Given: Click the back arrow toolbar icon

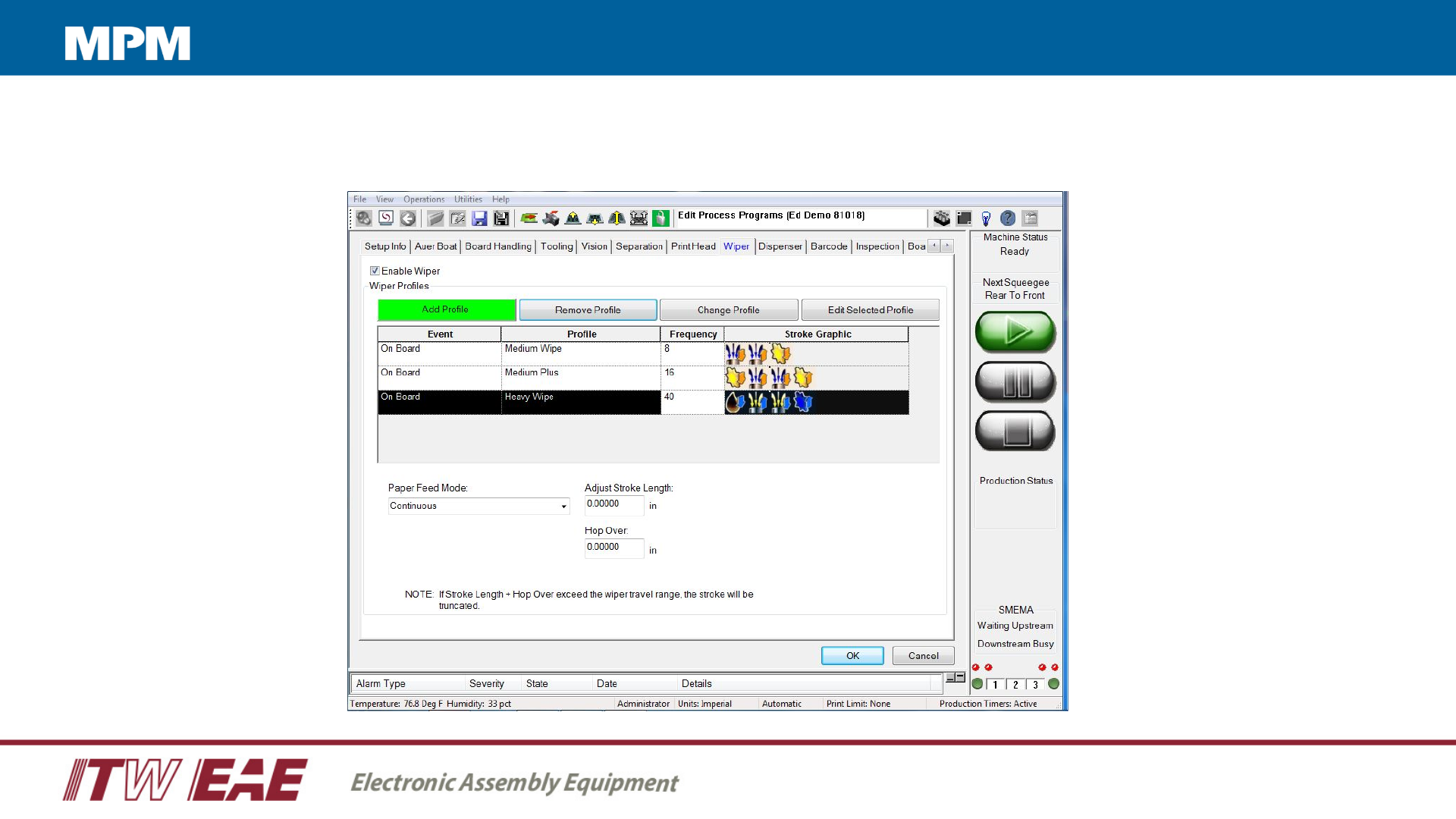Looking at the screenshot, I should point(408,218).
